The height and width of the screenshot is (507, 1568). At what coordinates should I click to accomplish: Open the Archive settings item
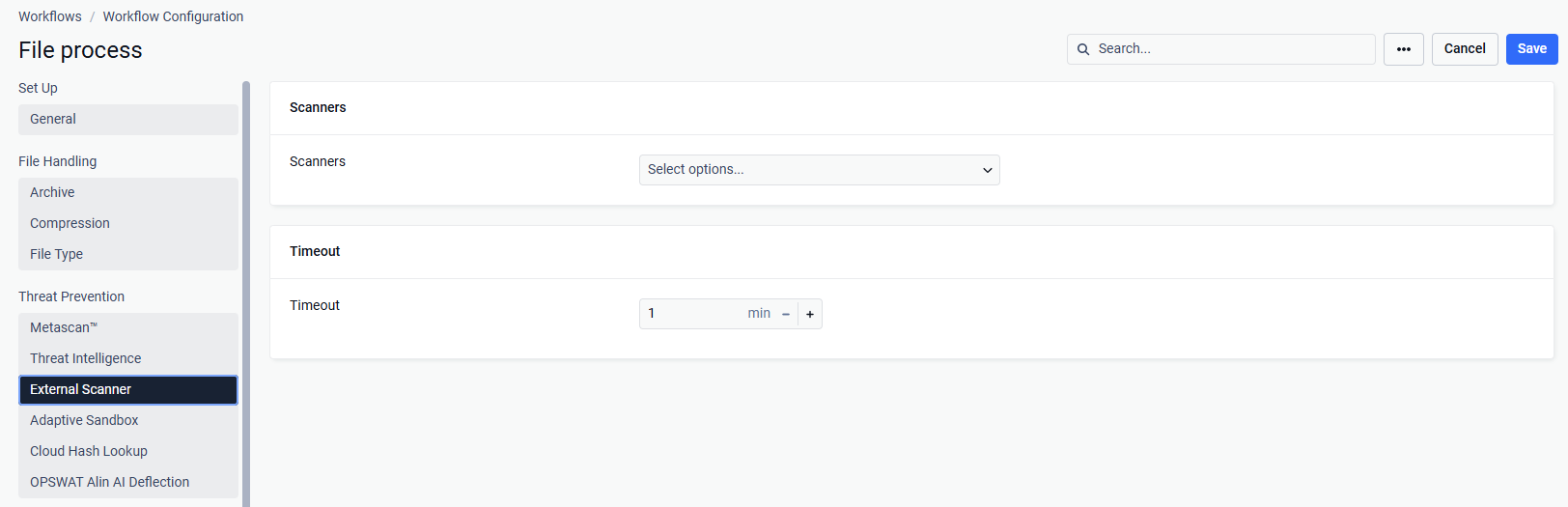[x=128, y=193]
